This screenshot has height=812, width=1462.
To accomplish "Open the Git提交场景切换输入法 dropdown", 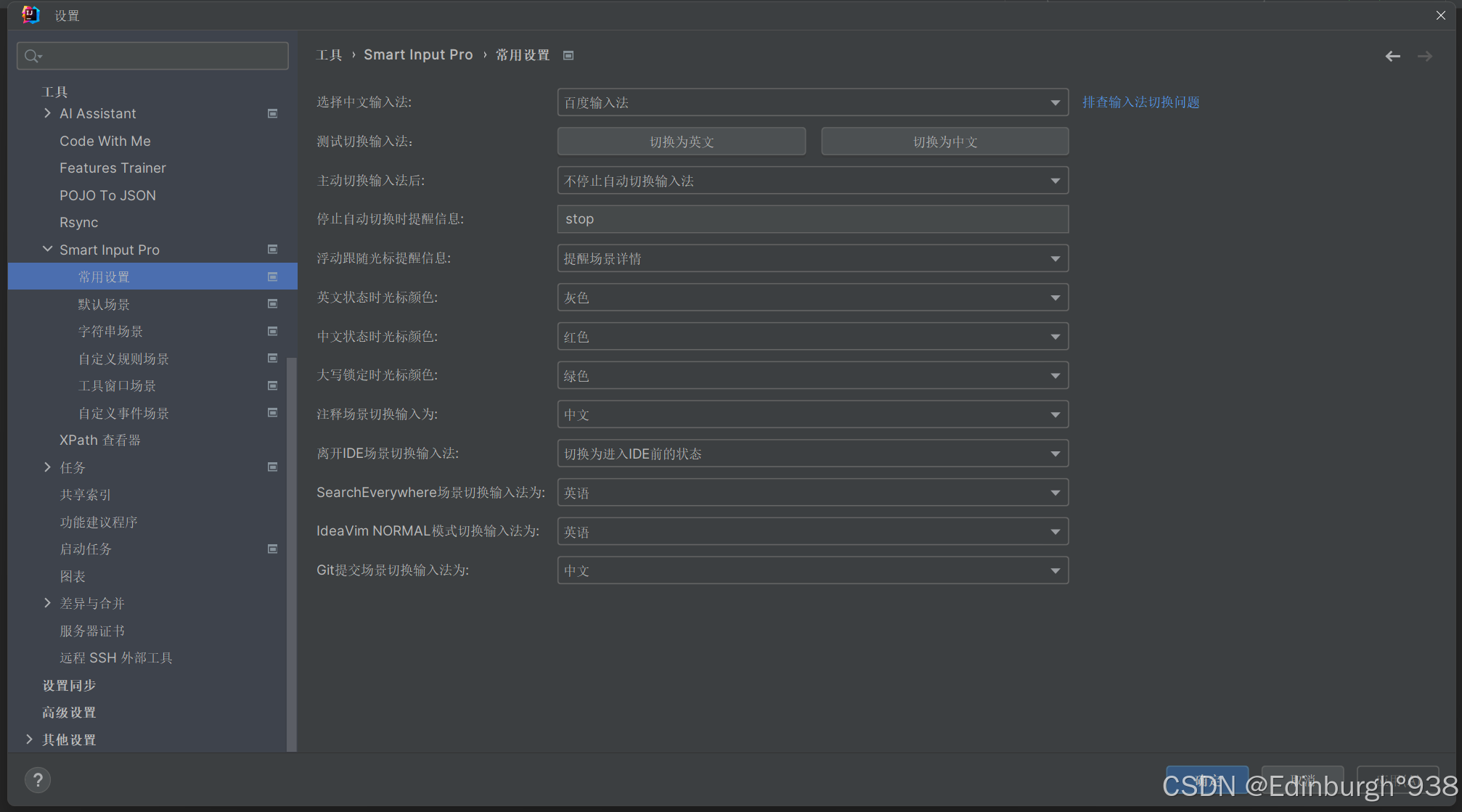I will tap(1056, 570).
